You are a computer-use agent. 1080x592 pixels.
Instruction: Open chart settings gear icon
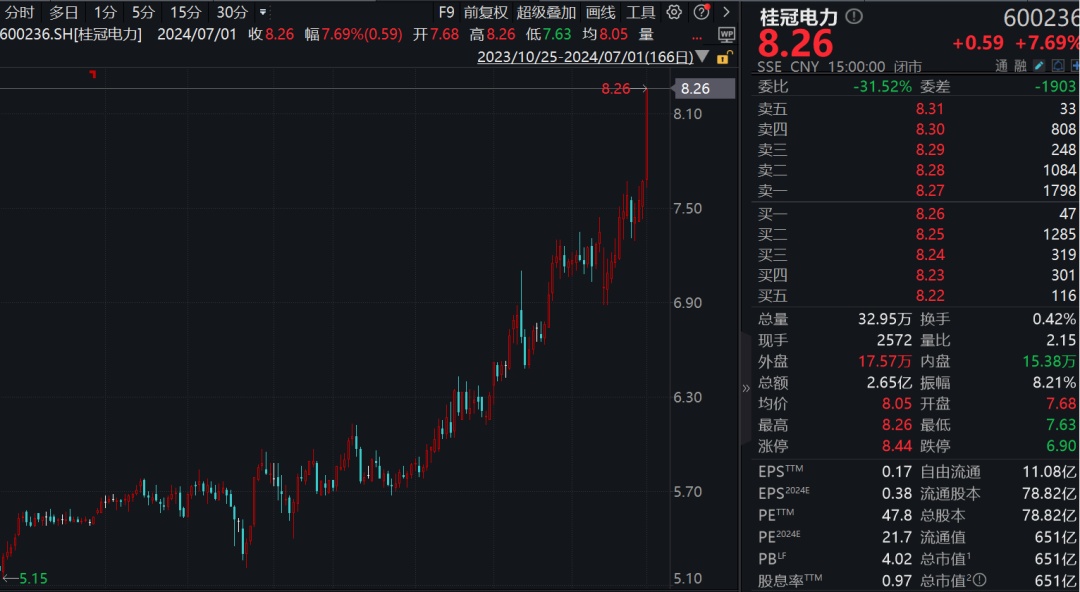(x=674, y=13)
